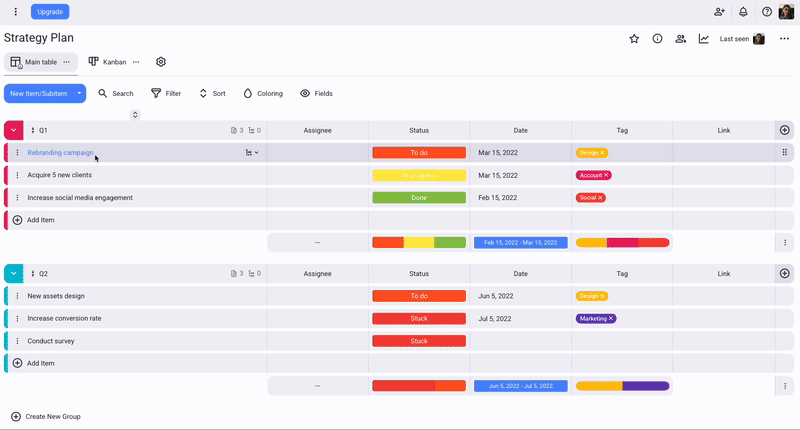Open board info icon
This screenshot has height=430, width=800.
click(x=657, y=39)
